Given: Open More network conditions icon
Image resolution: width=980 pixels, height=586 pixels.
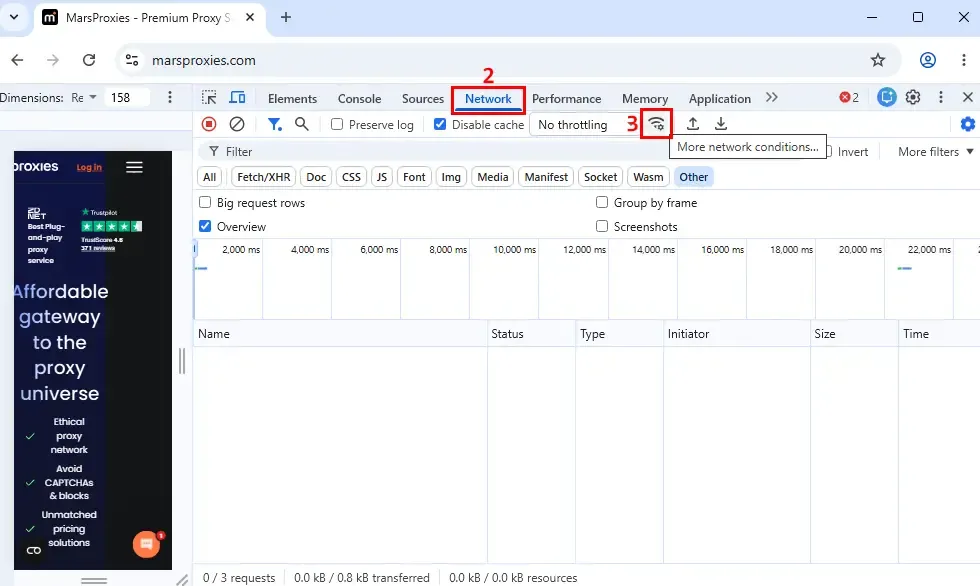Looking at the screenshot, I should (656, 124).
